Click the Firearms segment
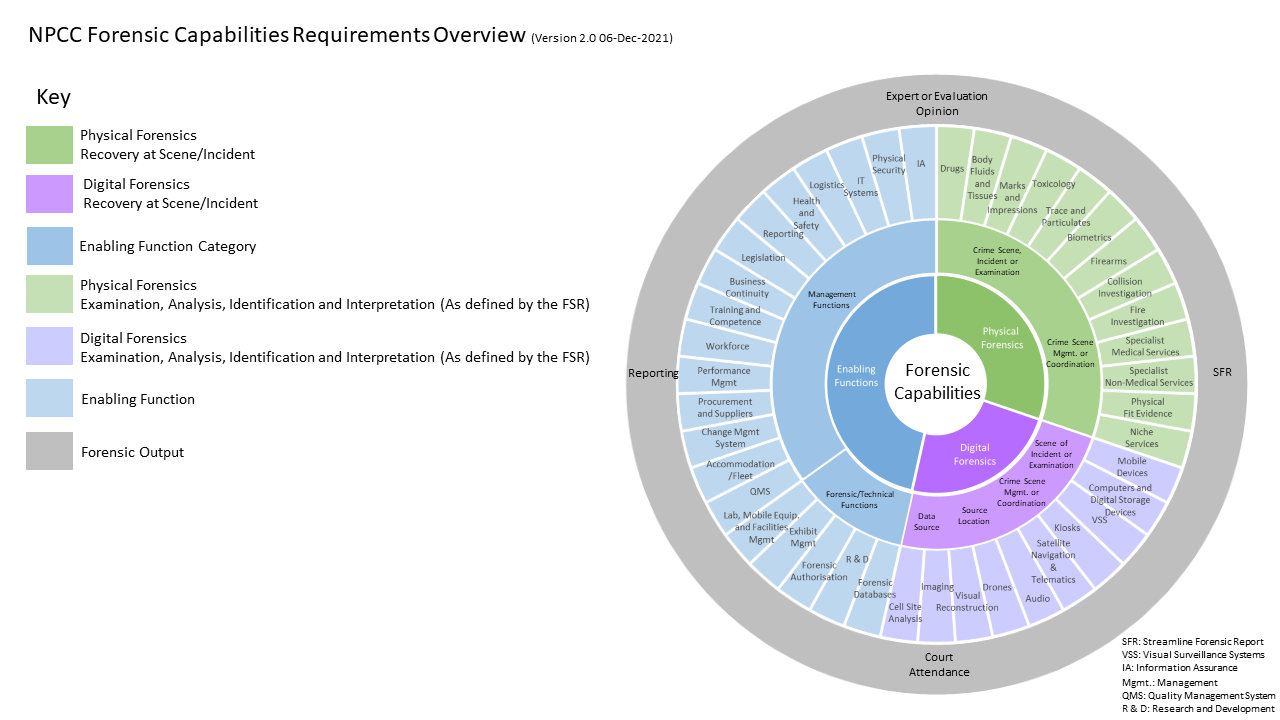 coord(1108,261)
